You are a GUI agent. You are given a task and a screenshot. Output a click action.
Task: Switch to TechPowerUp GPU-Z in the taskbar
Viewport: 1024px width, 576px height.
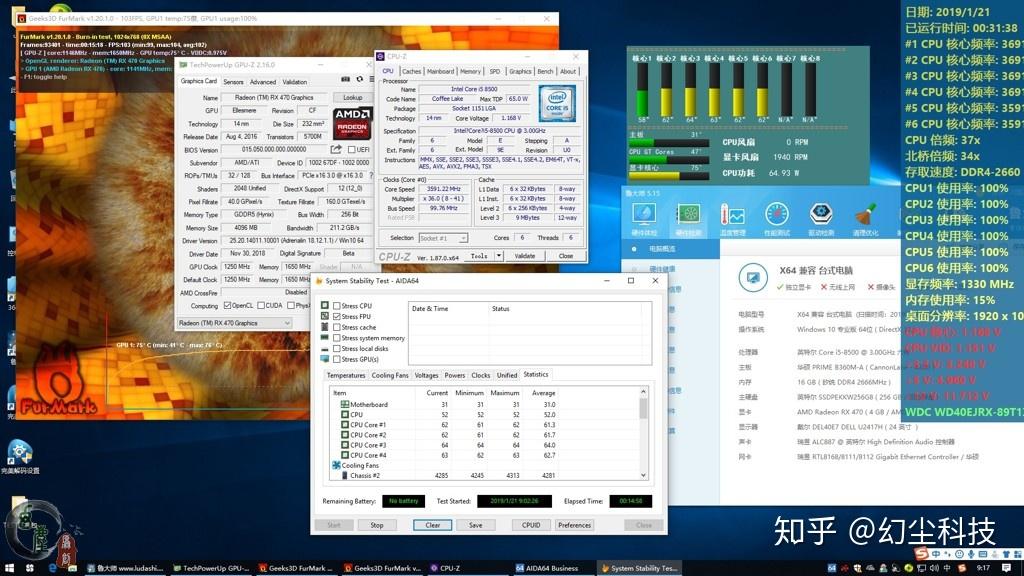[x=211, y=568]
